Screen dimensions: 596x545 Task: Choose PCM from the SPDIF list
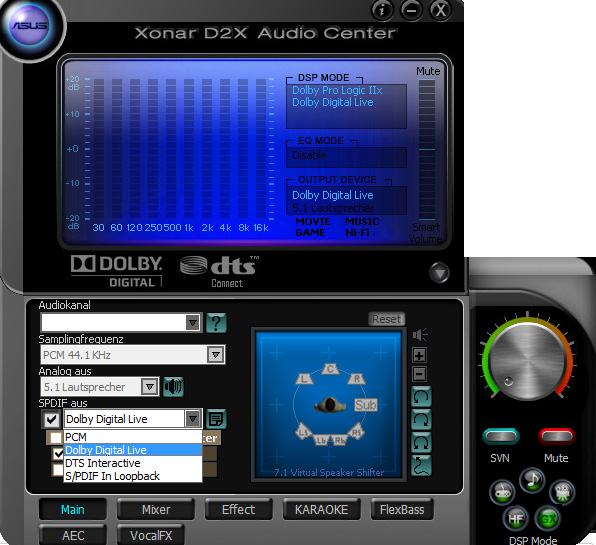point(133,437)
